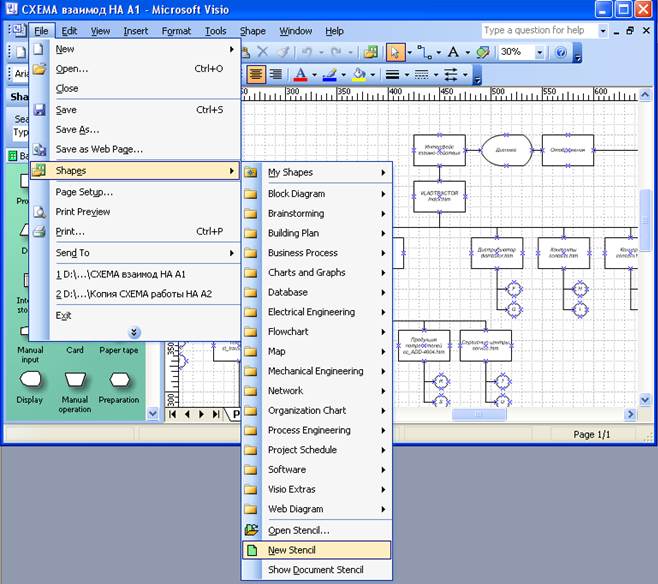Screen dimensions: 658x584
Task: Click Page 1/1 status bar text
Action: click(591, 435)
